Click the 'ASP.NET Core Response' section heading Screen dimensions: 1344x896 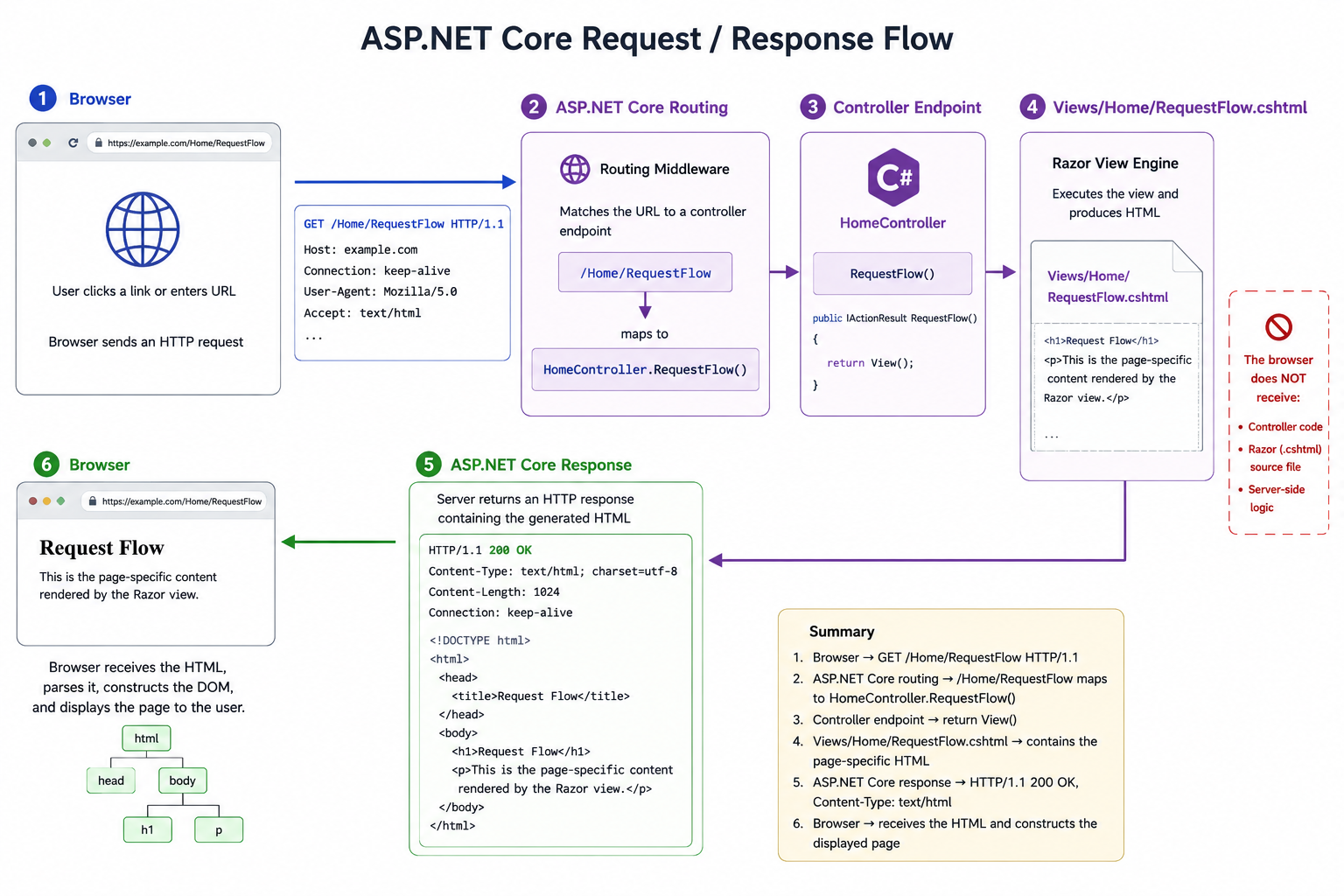pos(541,465)
